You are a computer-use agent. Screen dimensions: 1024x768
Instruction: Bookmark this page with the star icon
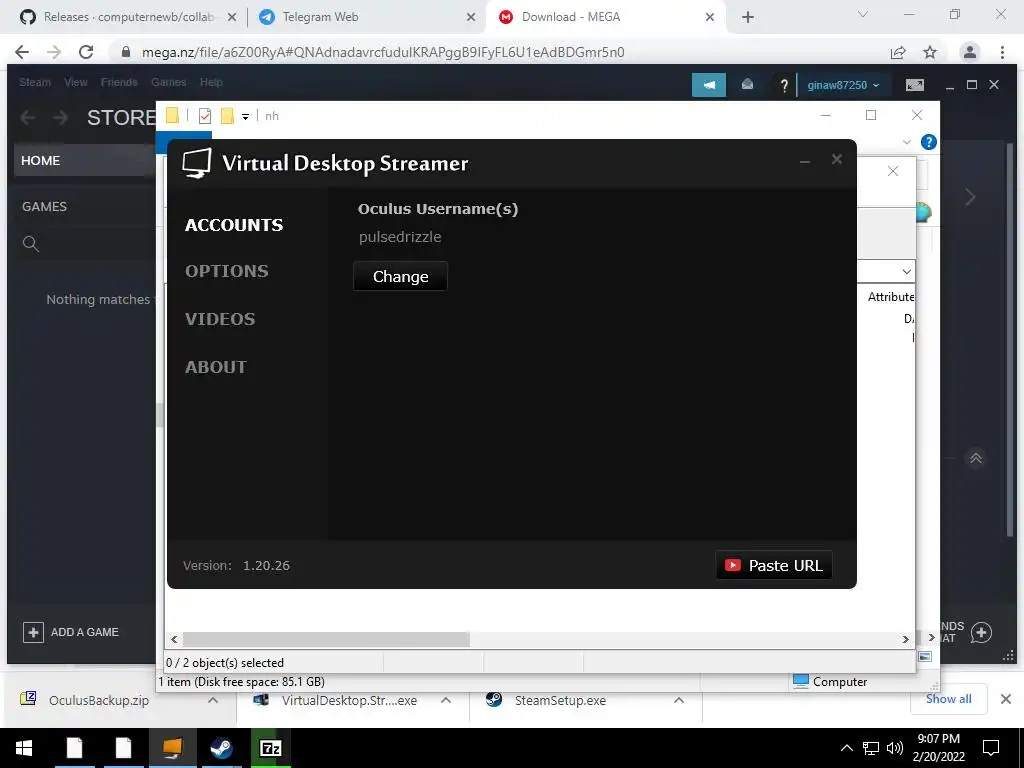click(x=930, y=52)
